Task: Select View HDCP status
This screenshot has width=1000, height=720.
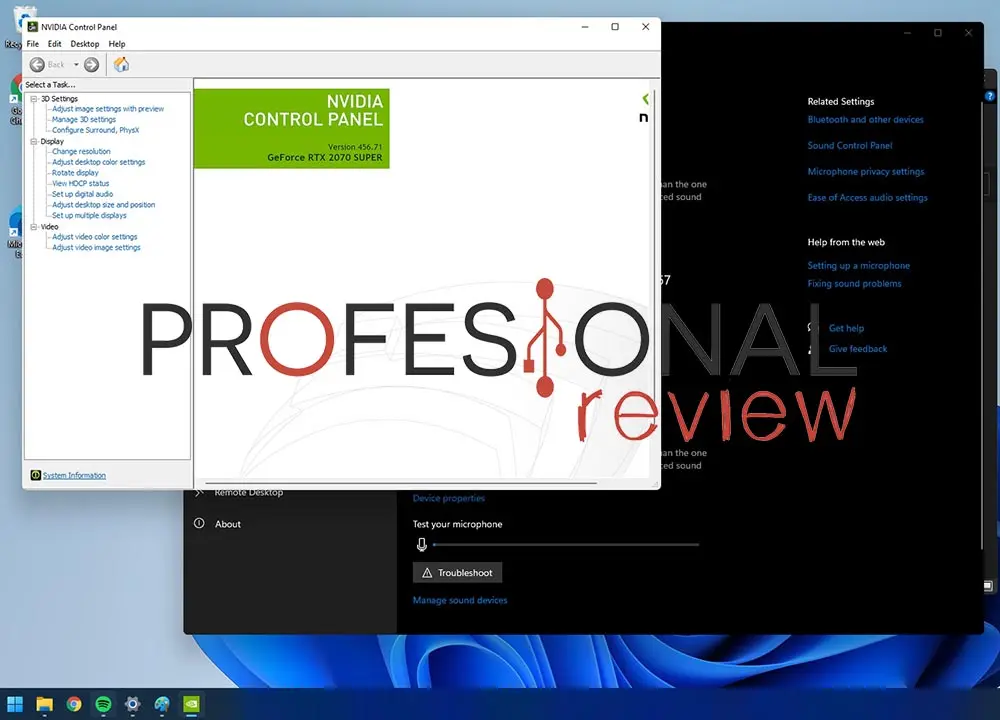Action: 80,184
